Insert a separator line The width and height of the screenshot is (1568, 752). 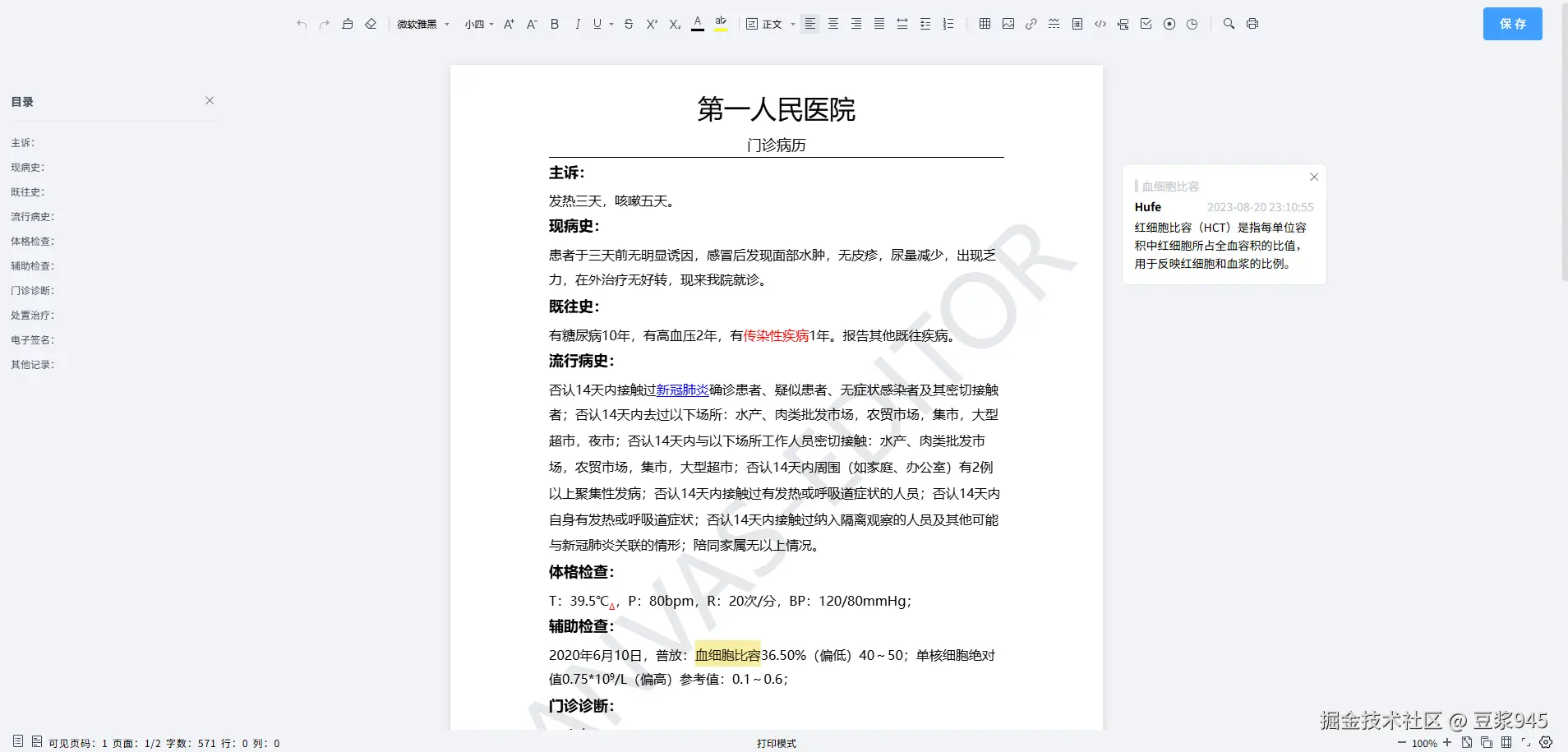point(1054,25)
